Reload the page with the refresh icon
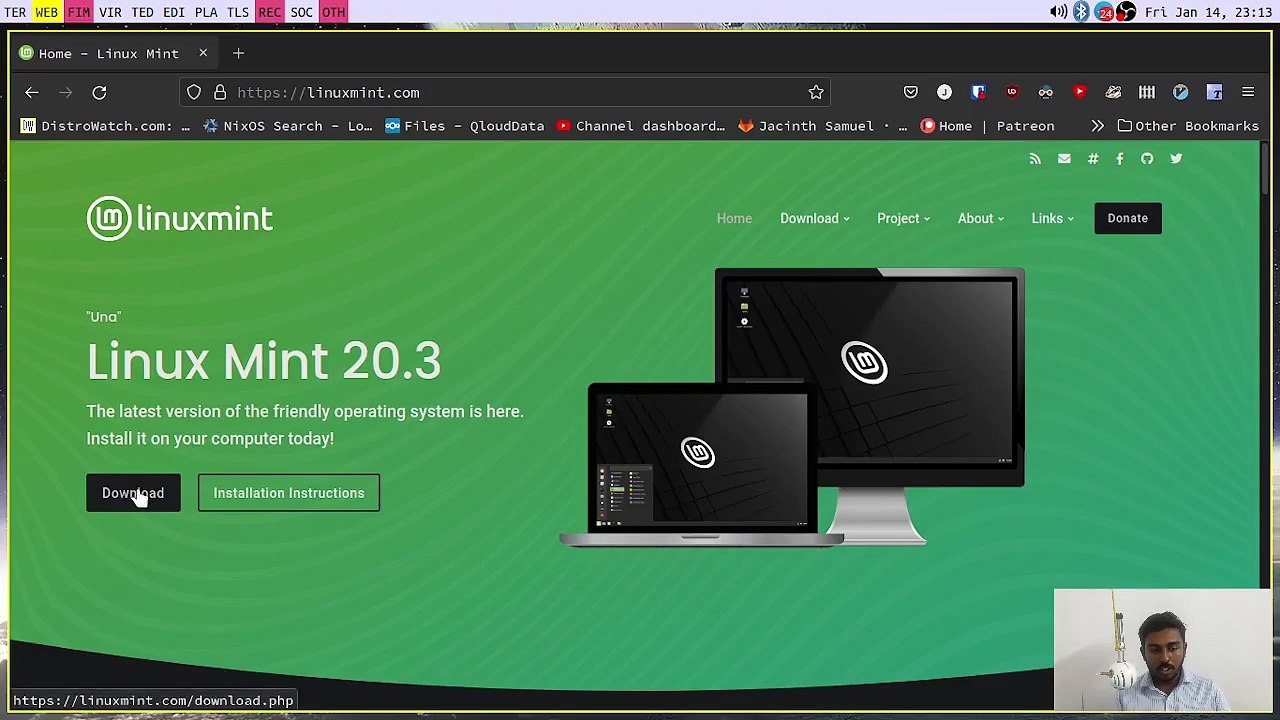Image resolution: width=1280 pixels, height=720 pixels. (99, 92)
